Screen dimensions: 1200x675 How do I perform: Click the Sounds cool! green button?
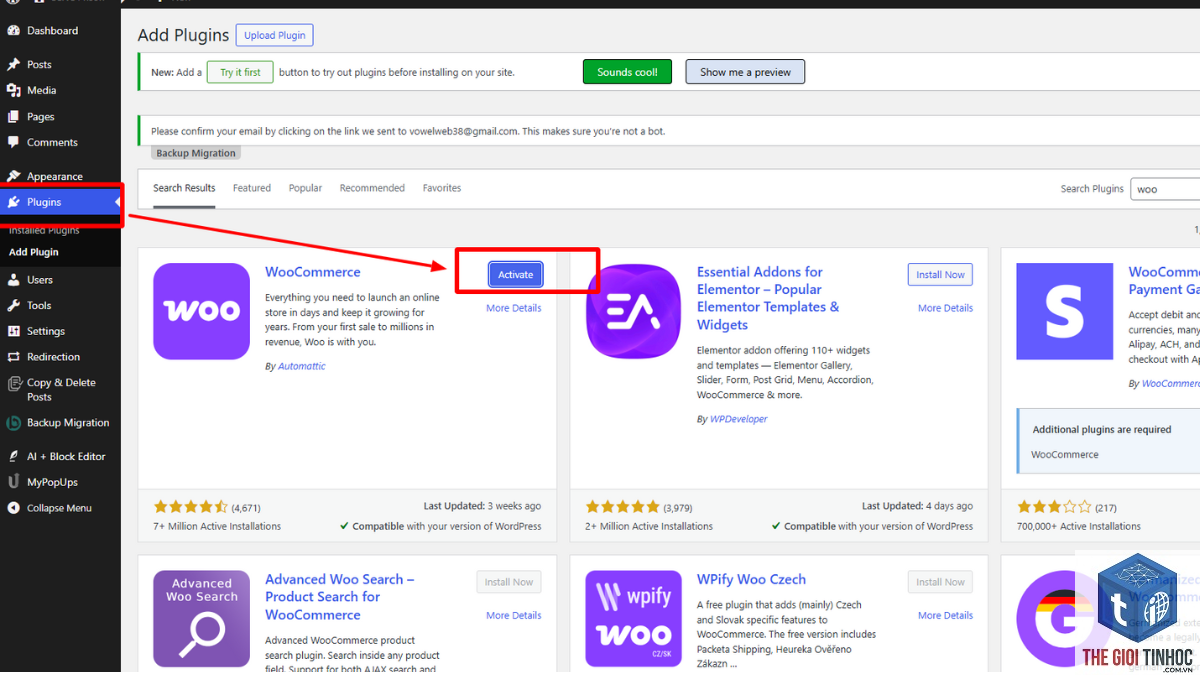coord(627,72)
